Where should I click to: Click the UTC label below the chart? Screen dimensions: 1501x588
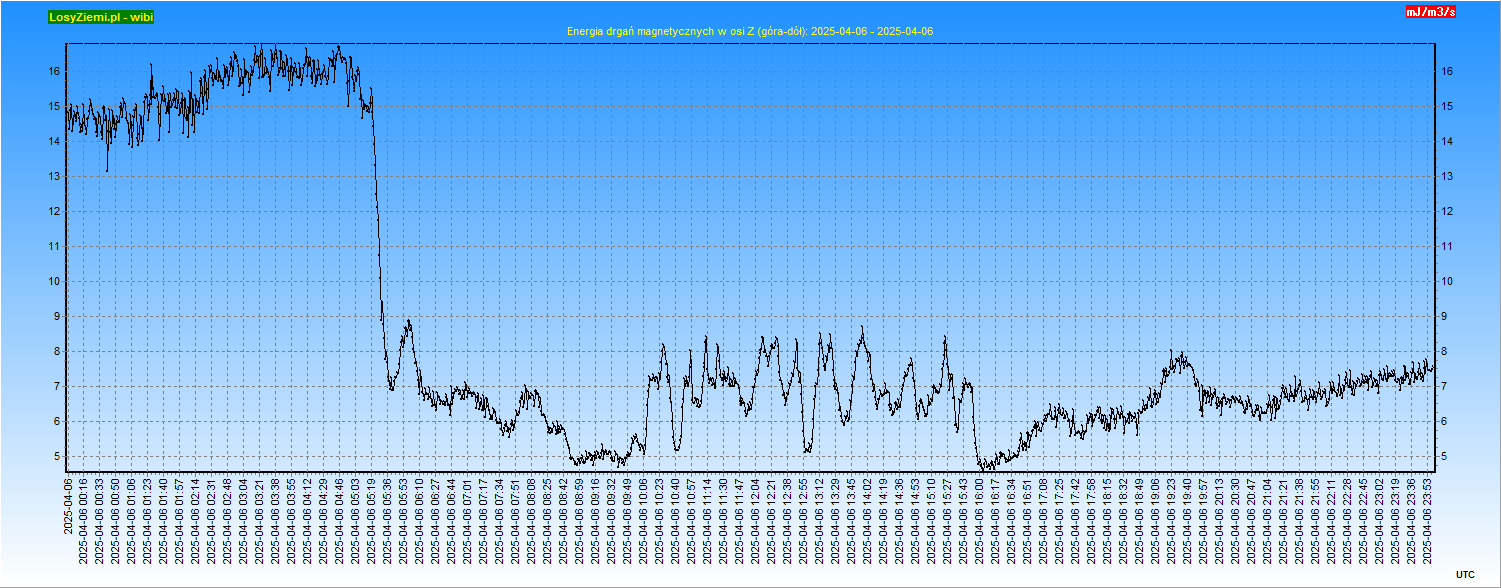click(x=1464, y=574)
